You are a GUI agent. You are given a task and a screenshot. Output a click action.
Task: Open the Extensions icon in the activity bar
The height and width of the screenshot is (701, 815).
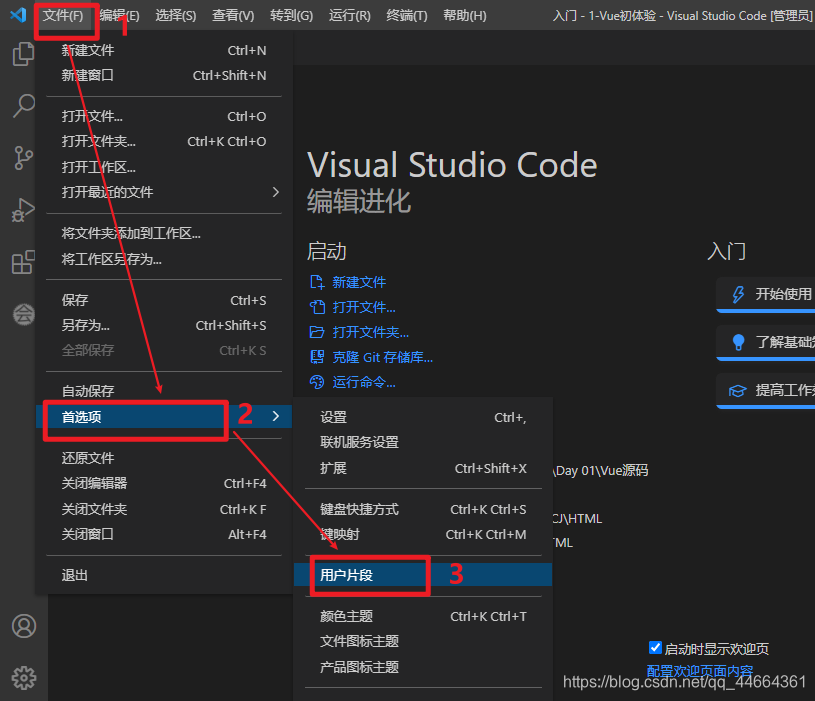(x=23, y=262)
